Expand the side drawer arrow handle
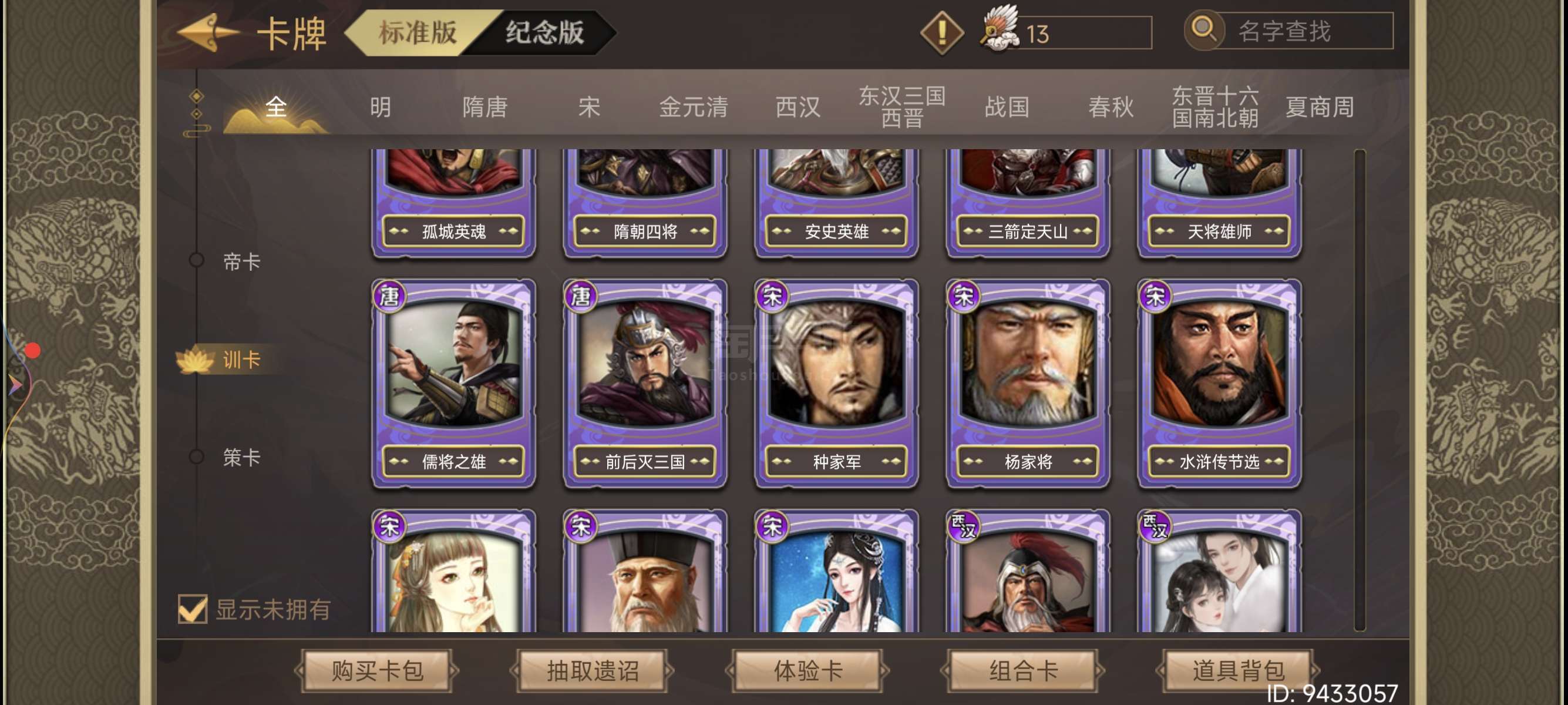 tap(14, 384)
